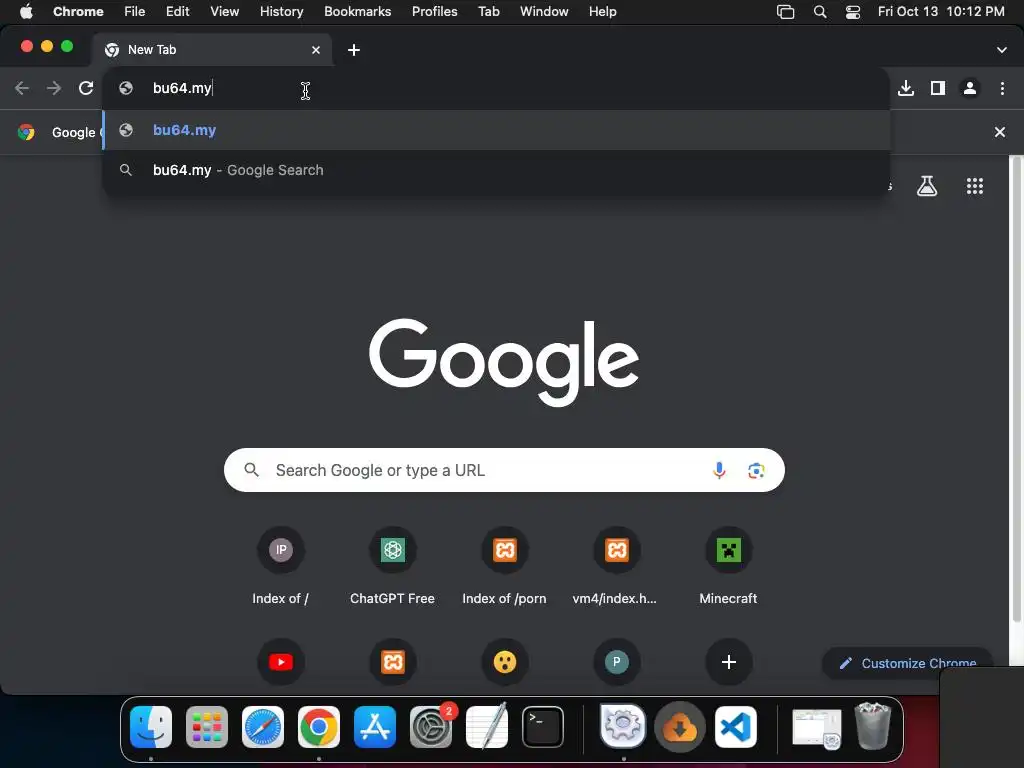Select the bu64.my URL suggestion
The width and height of the screenshot is (1024, 768).
(496, 130)
